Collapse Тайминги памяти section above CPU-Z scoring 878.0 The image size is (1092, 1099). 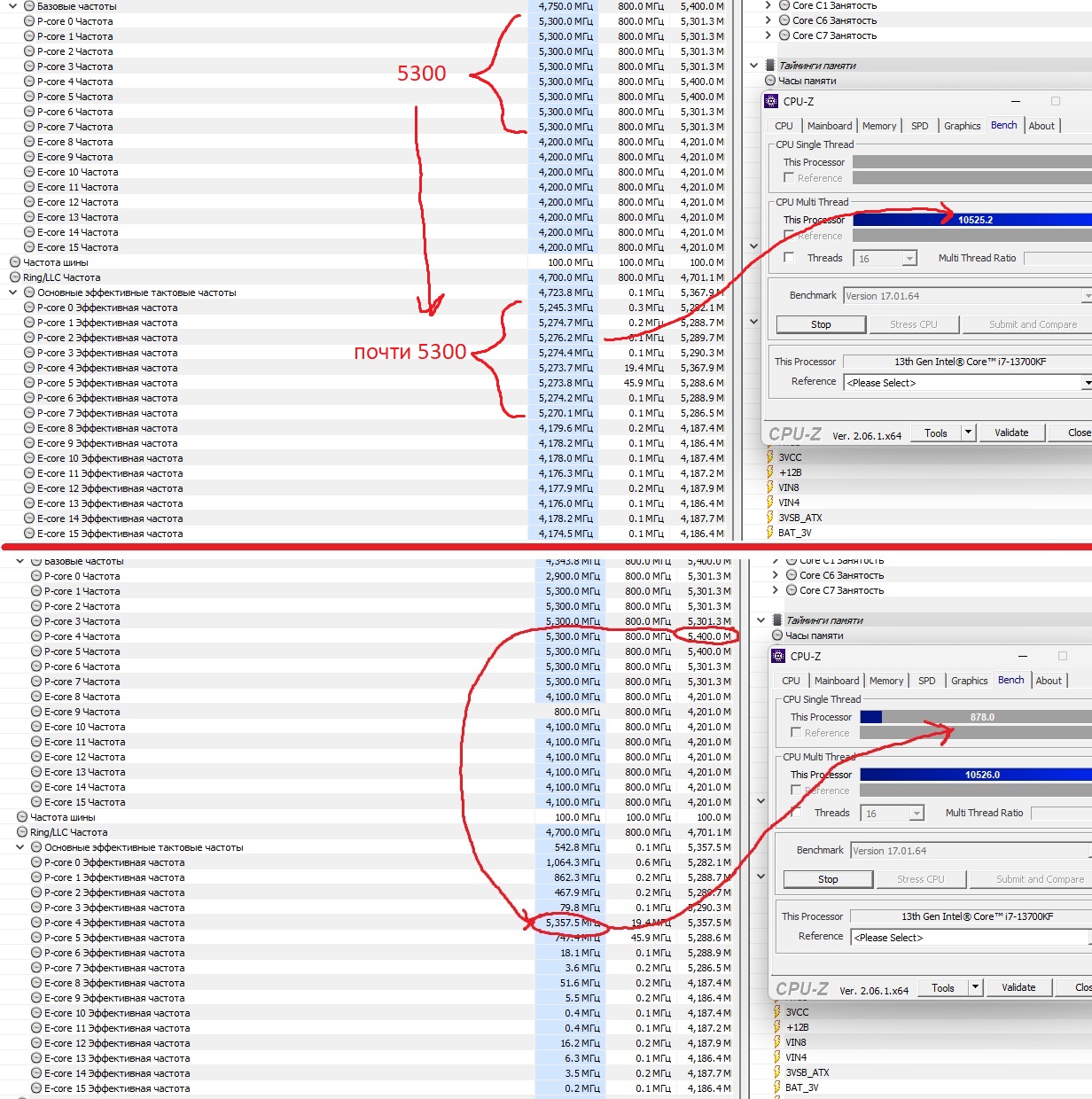[x=761, y=620]
